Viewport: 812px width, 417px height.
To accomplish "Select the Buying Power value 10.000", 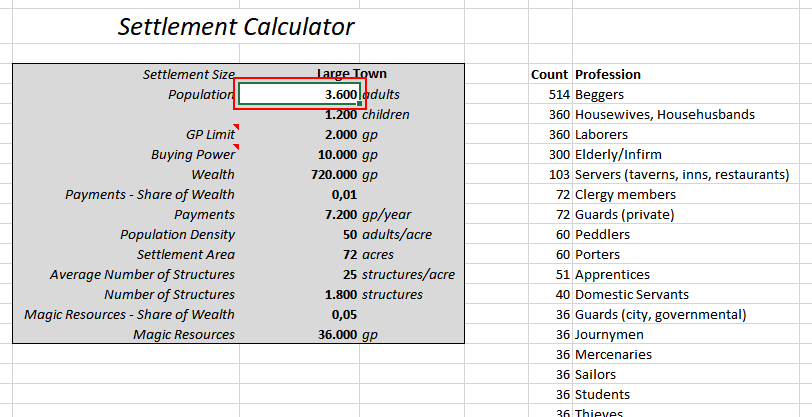I will 300,154.
